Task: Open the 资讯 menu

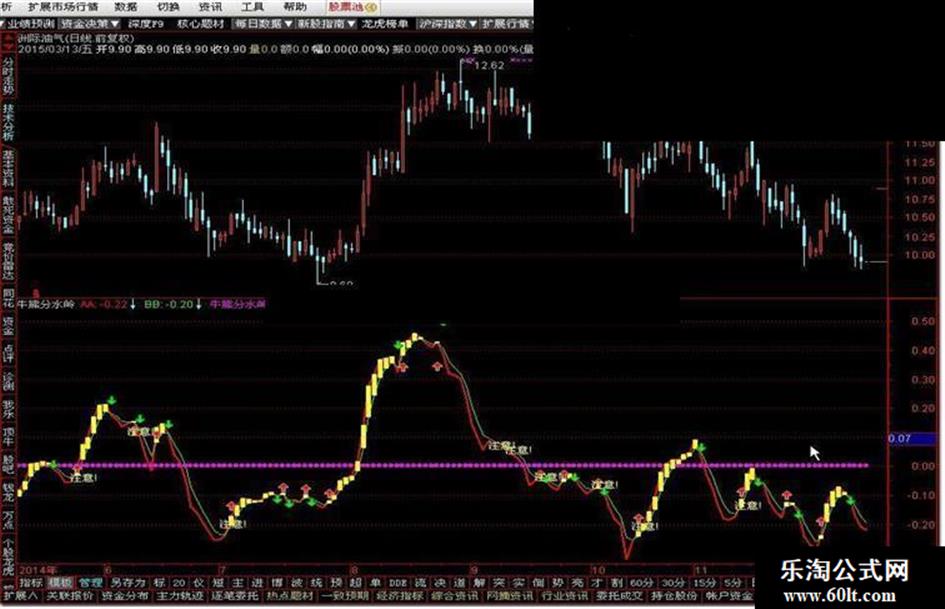Action: click(x=210, y=7)
